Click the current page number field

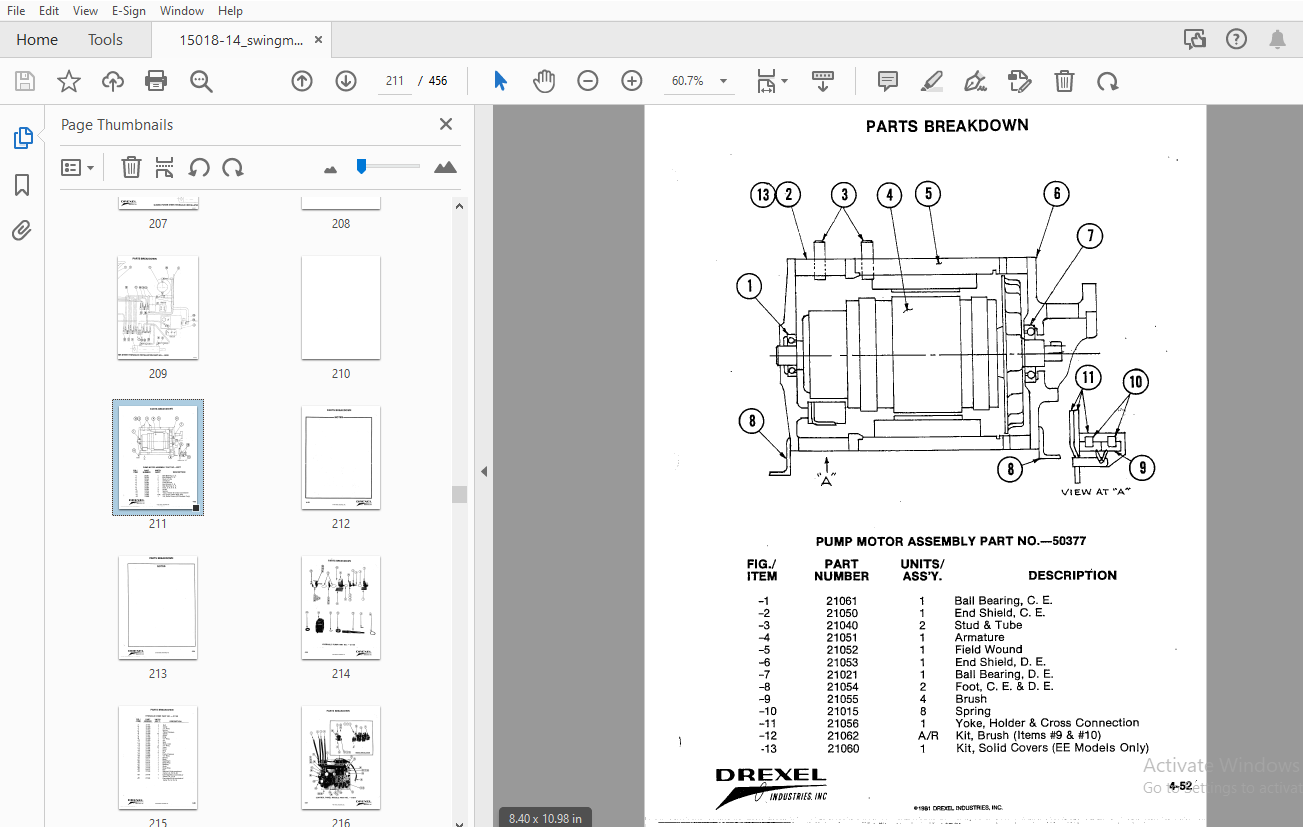tap(394, 81)
